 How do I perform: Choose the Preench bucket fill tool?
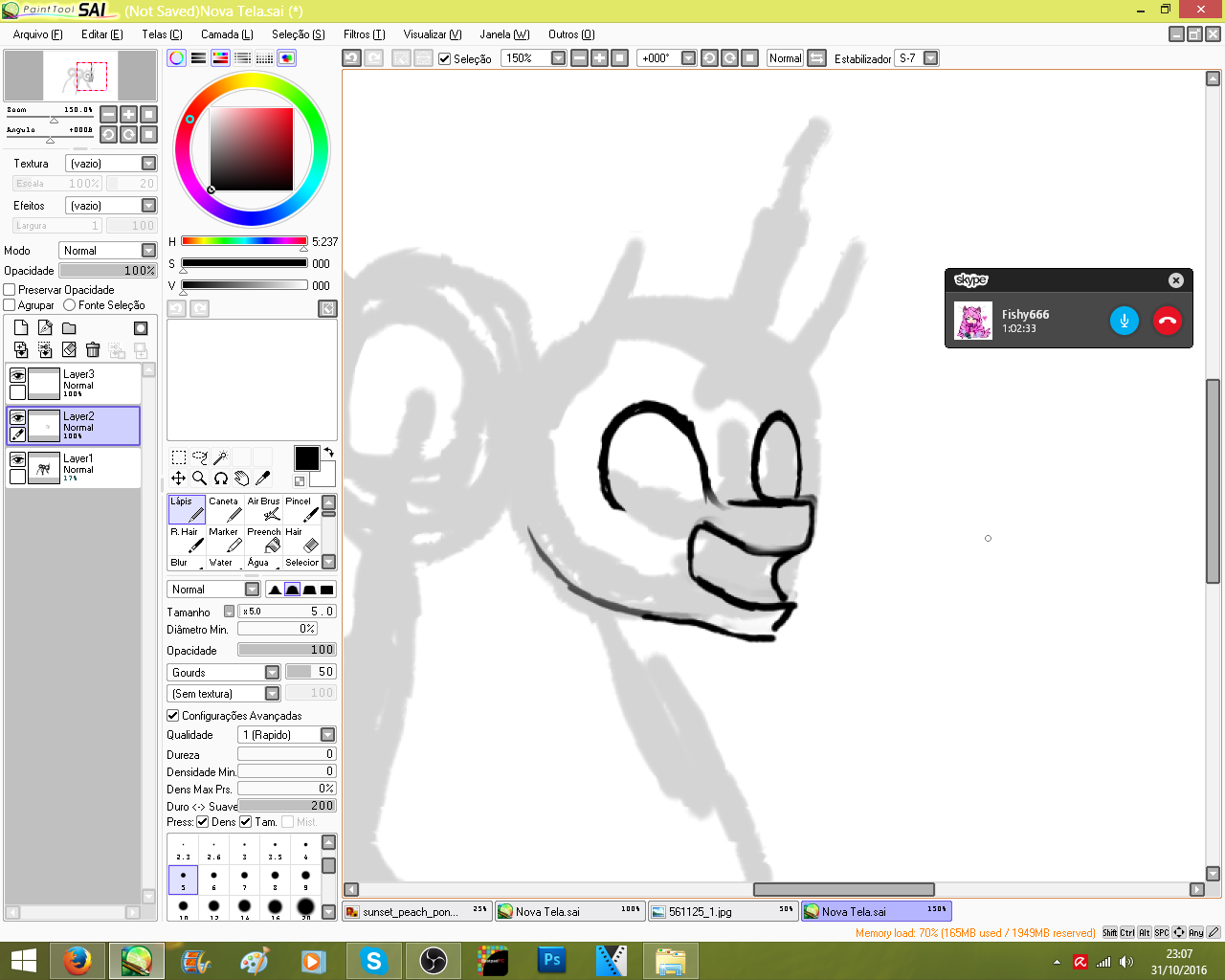pyautogui.click(x=263, y=540)
